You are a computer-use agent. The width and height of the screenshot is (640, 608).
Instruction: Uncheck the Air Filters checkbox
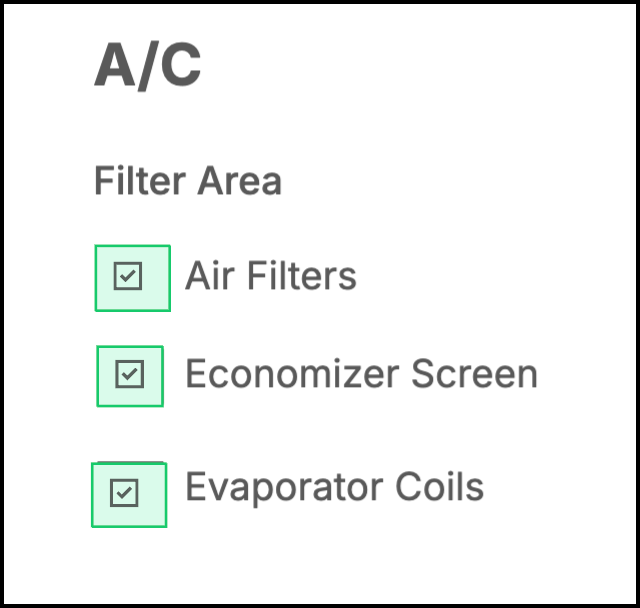point(128,276)
